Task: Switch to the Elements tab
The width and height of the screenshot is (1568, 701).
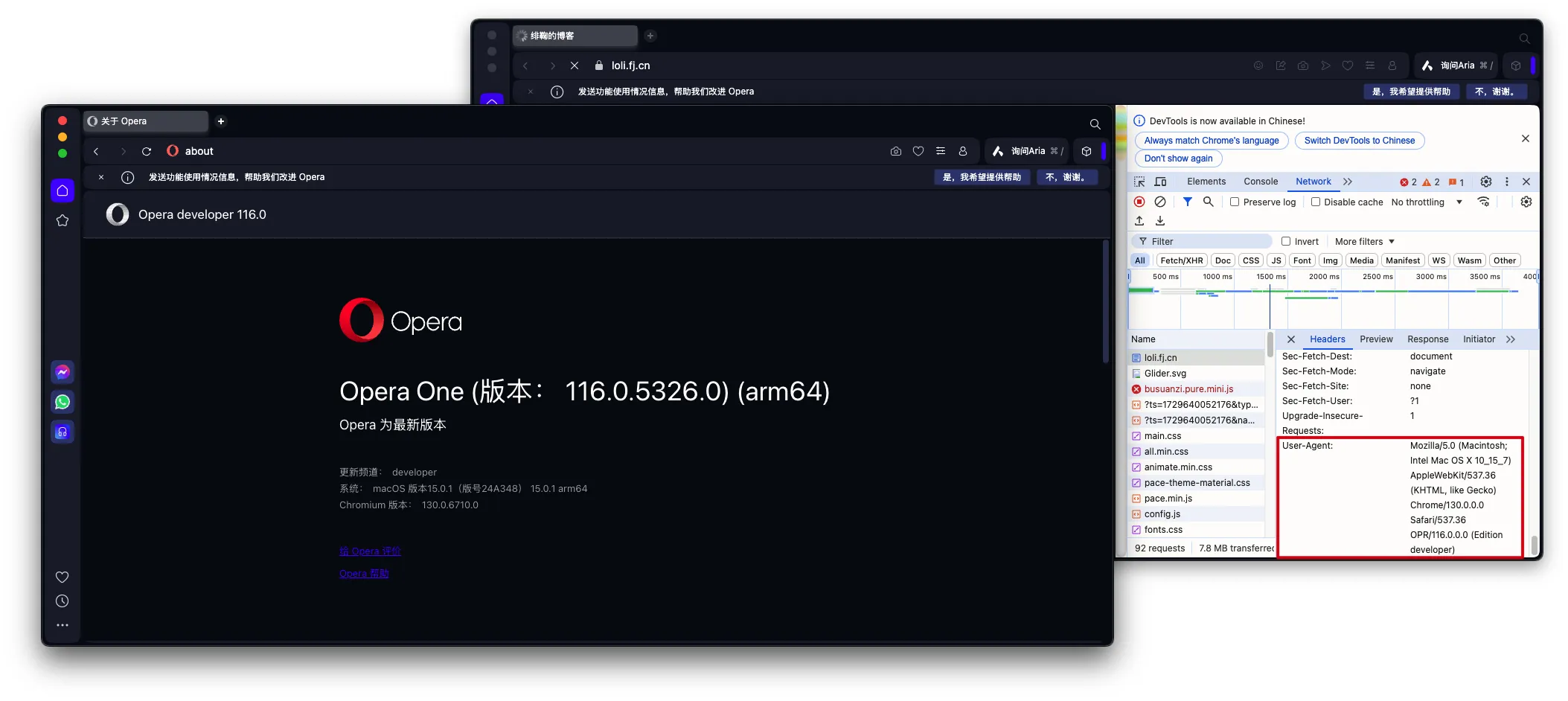Action: (x=1206, y=182)
